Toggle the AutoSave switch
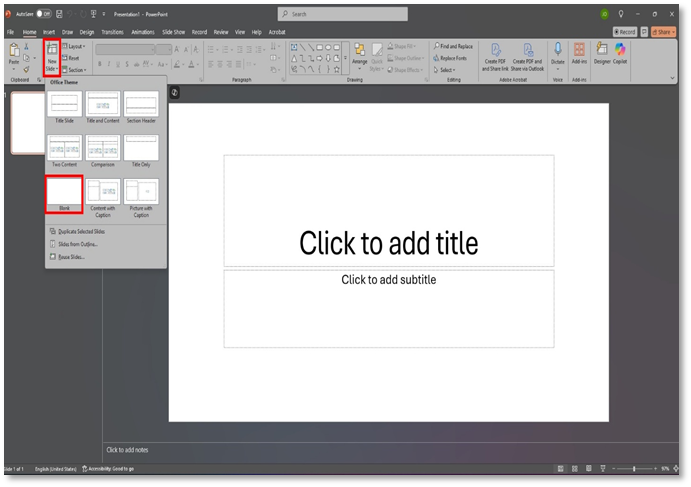 coord(43,14)
